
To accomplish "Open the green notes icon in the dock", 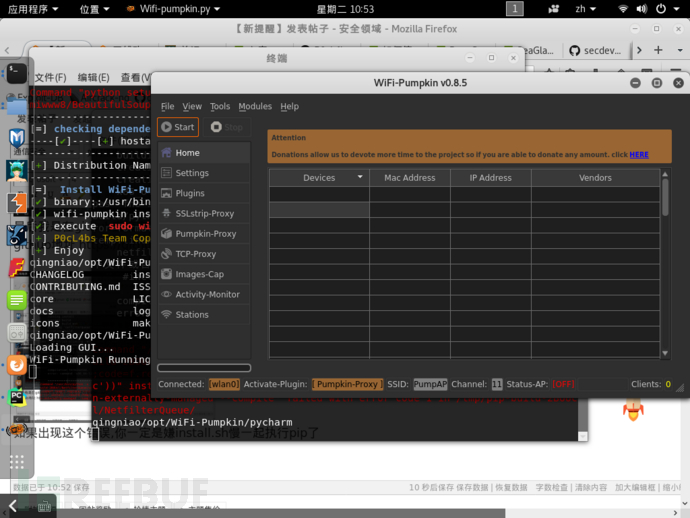I will (17, 301).
